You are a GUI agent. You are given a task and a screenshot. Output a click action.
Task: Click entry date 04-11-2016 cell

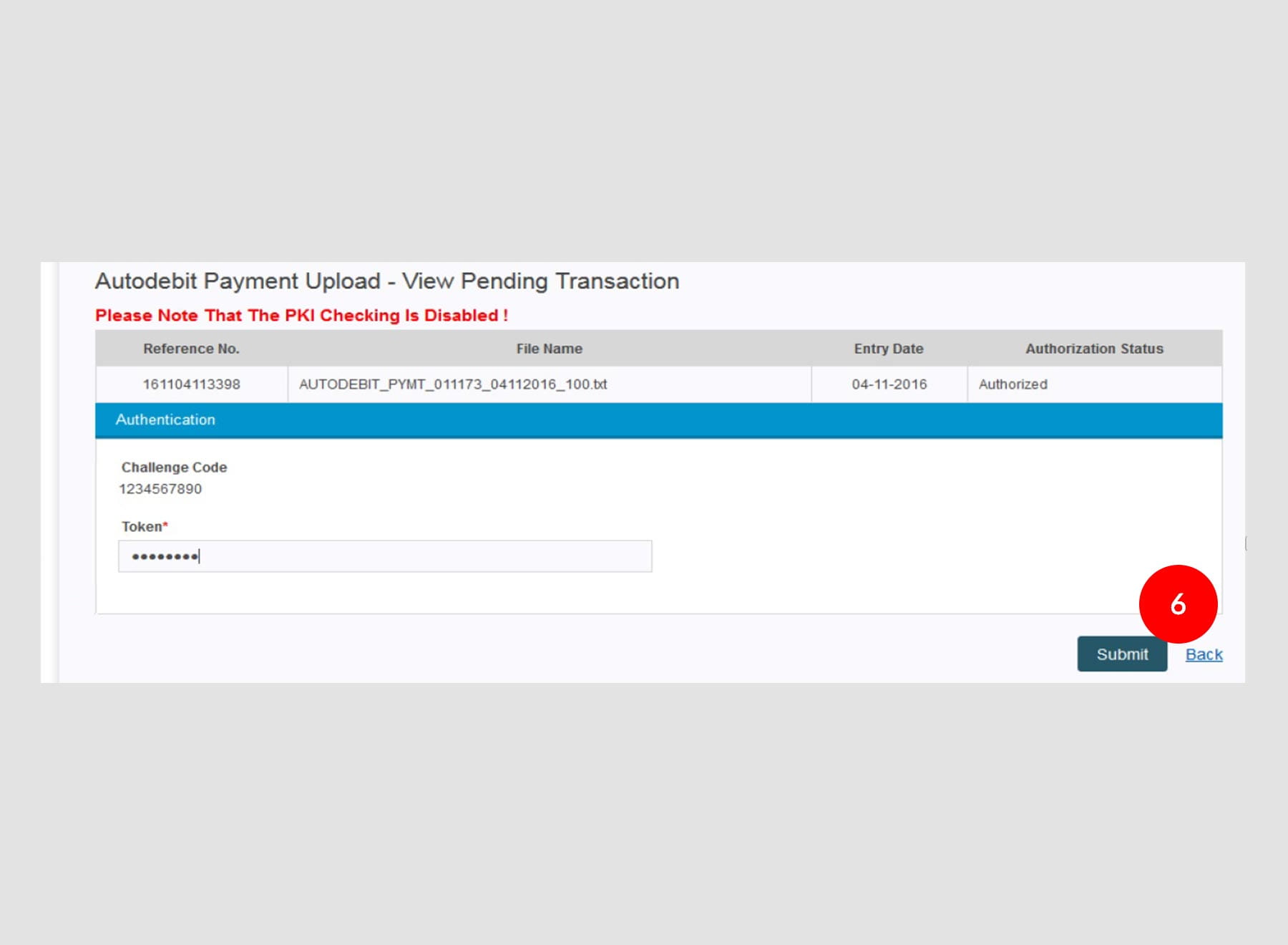[x=889, y=384]
